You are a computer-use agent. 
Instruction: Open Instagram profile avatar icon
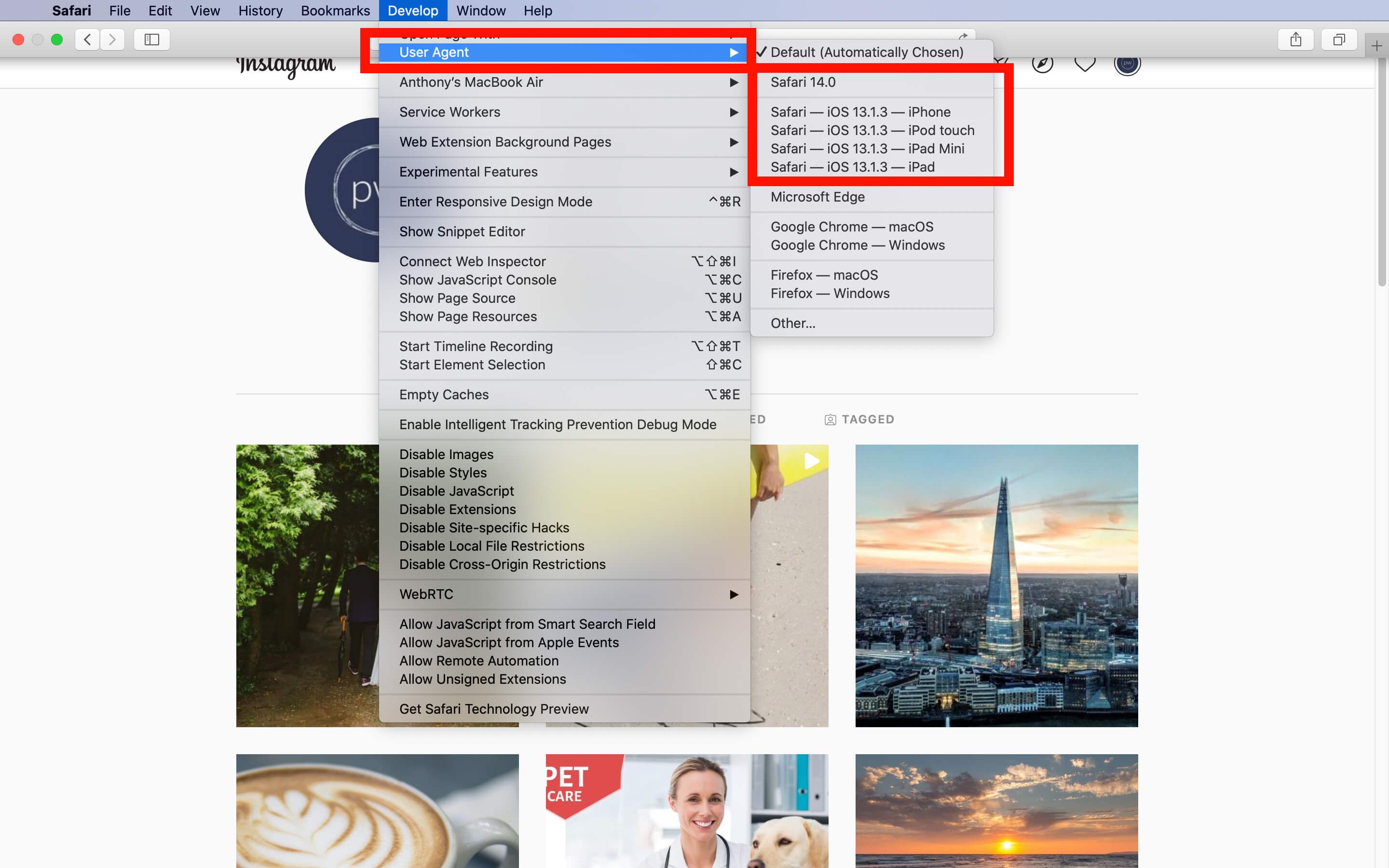[1127, 63]
